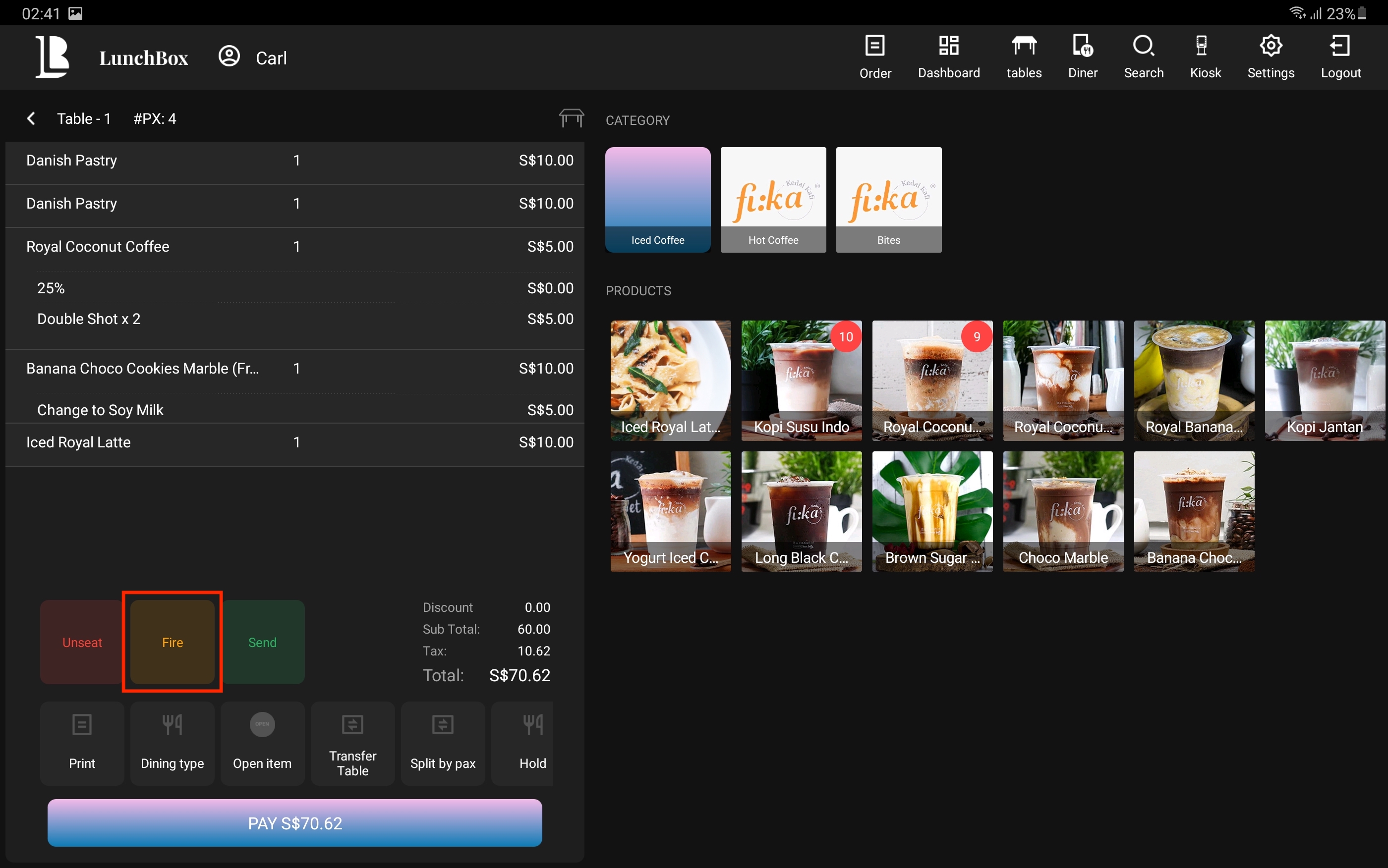Add Kopi Susu Indo product
This screenshot has height=868, width=1388.
801,380
